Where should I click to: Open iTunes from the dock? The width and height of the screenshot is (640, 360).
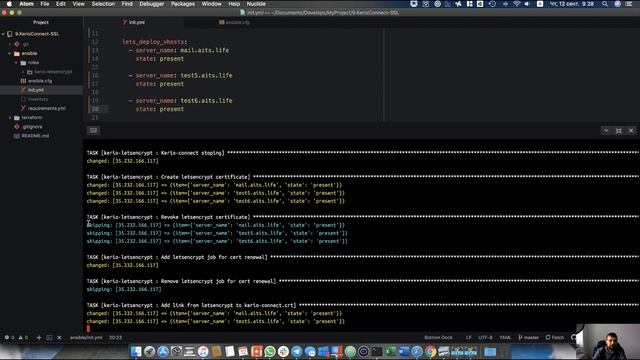pos(203,351)
